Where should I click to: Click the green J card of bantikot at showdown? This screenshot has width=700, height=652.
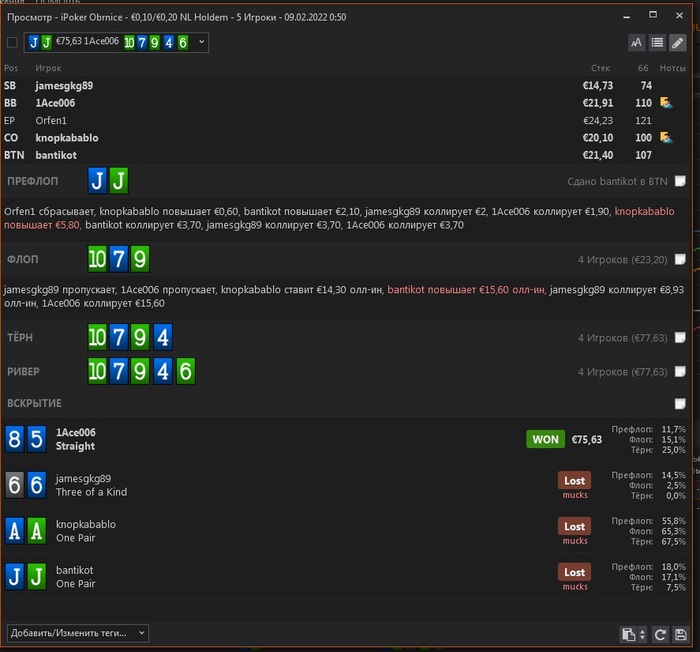(x=37, y=577)
